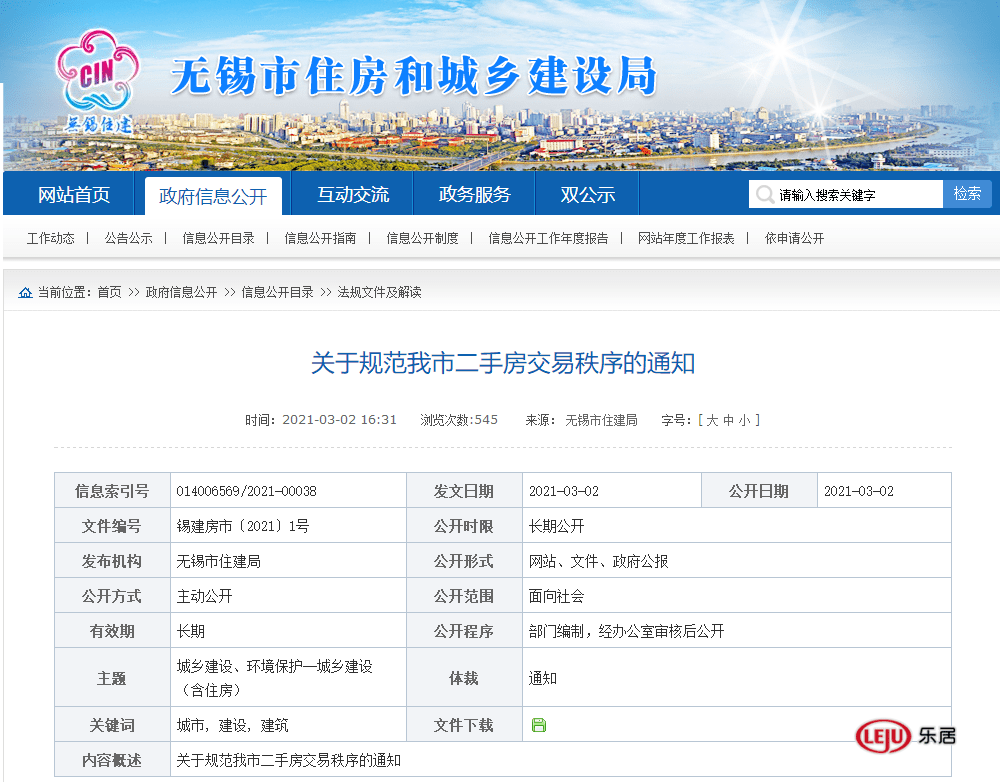Click the 公开日期 value 2021-03-02

858,491
